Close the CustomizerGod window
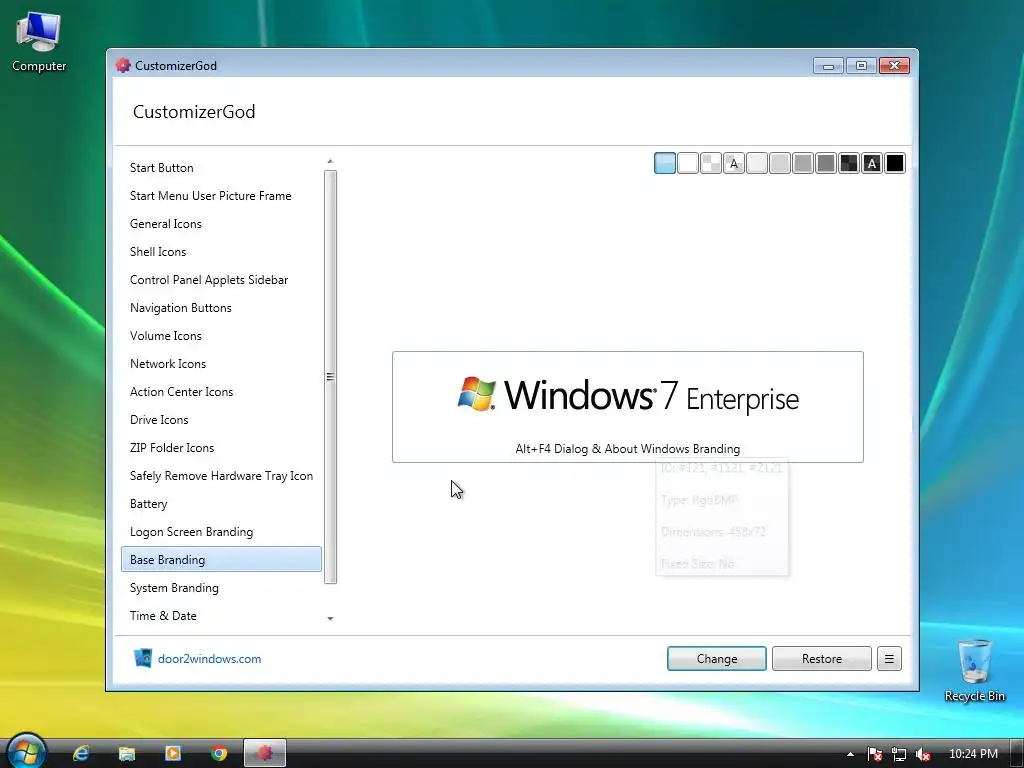The width and height of the screenshot is (1024, 768). coord(894,65)
